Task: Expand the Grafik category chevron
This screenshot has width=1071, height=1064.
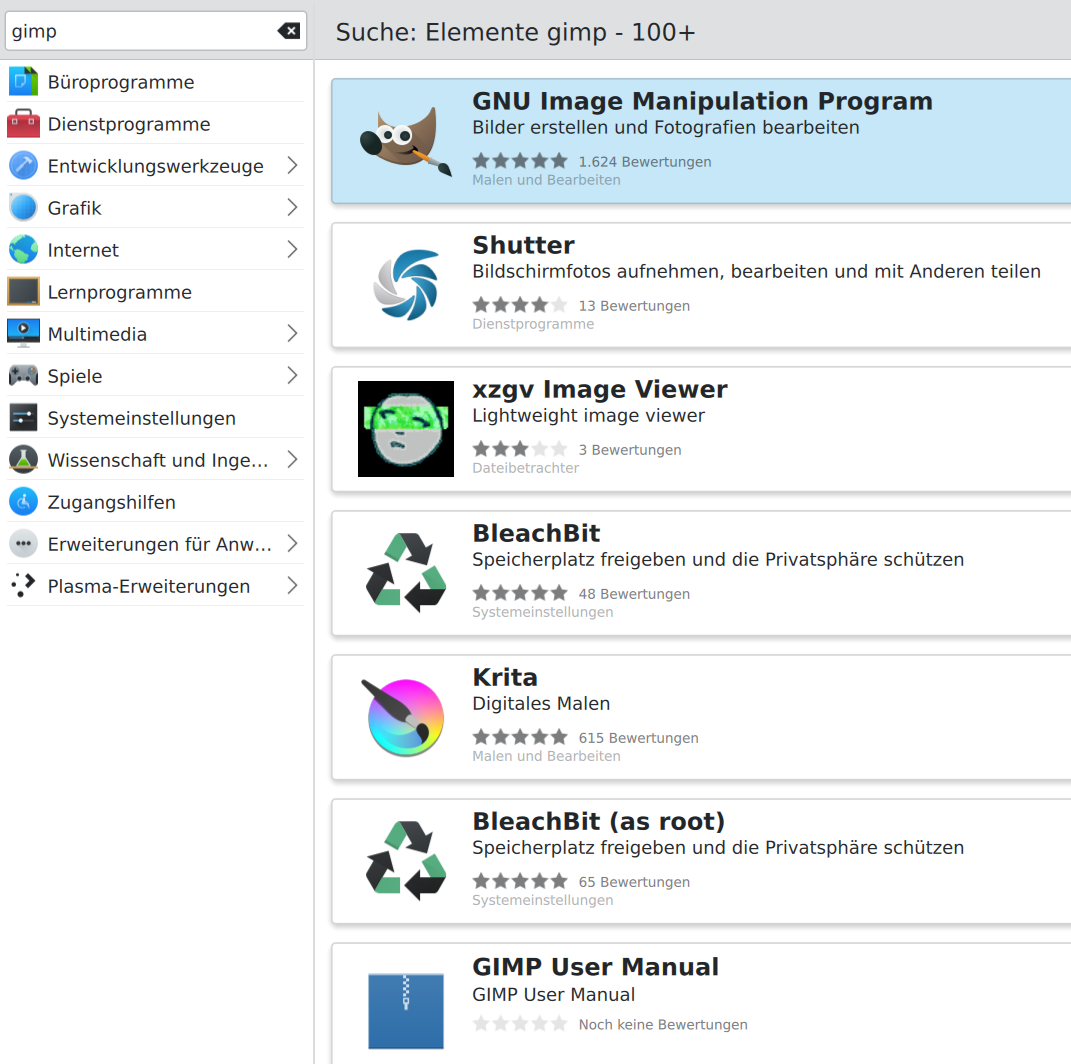Action: coord(292,208)
